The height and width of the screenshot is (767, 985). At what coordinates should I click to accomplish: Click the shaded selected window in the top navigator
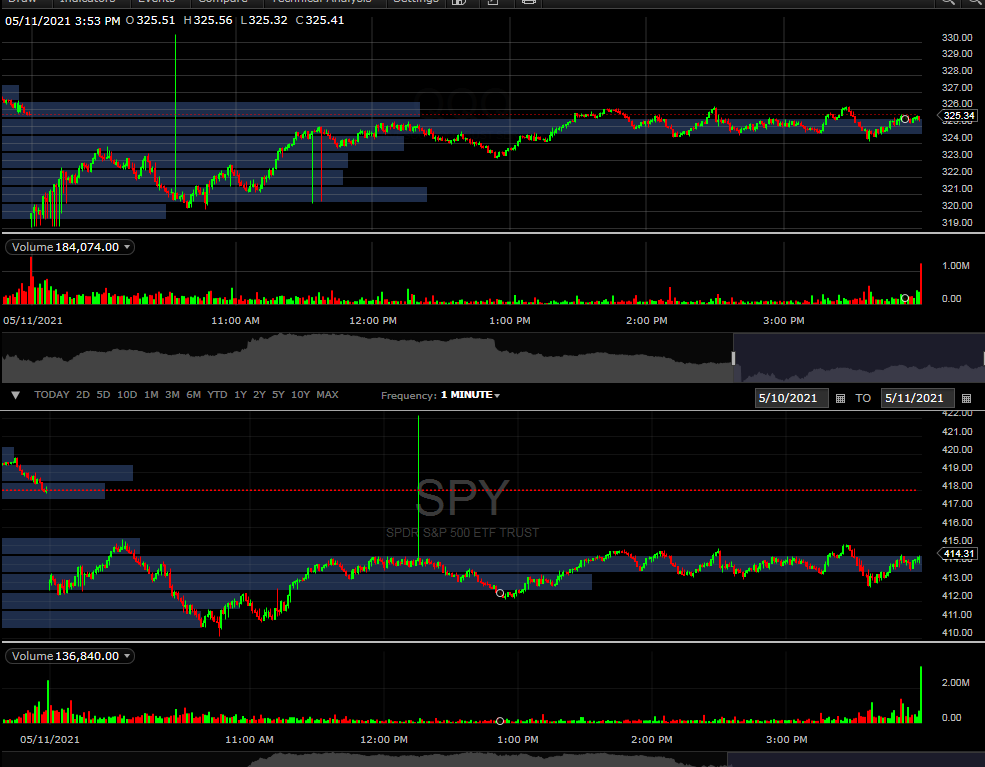tap(858, 358)
